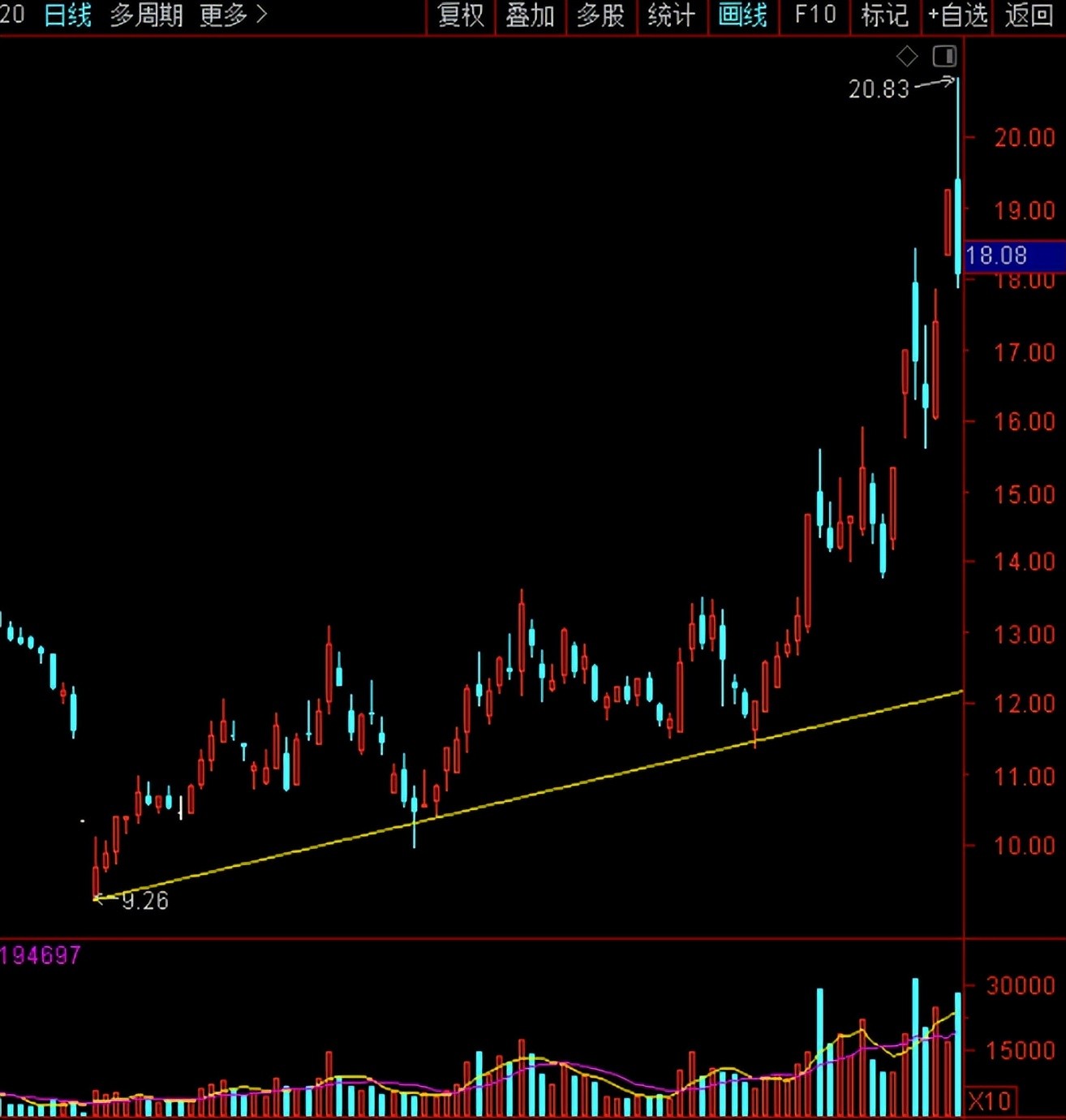
Task: Click 叠加 to overlay another stock
Action: click(x=530, y=15)
